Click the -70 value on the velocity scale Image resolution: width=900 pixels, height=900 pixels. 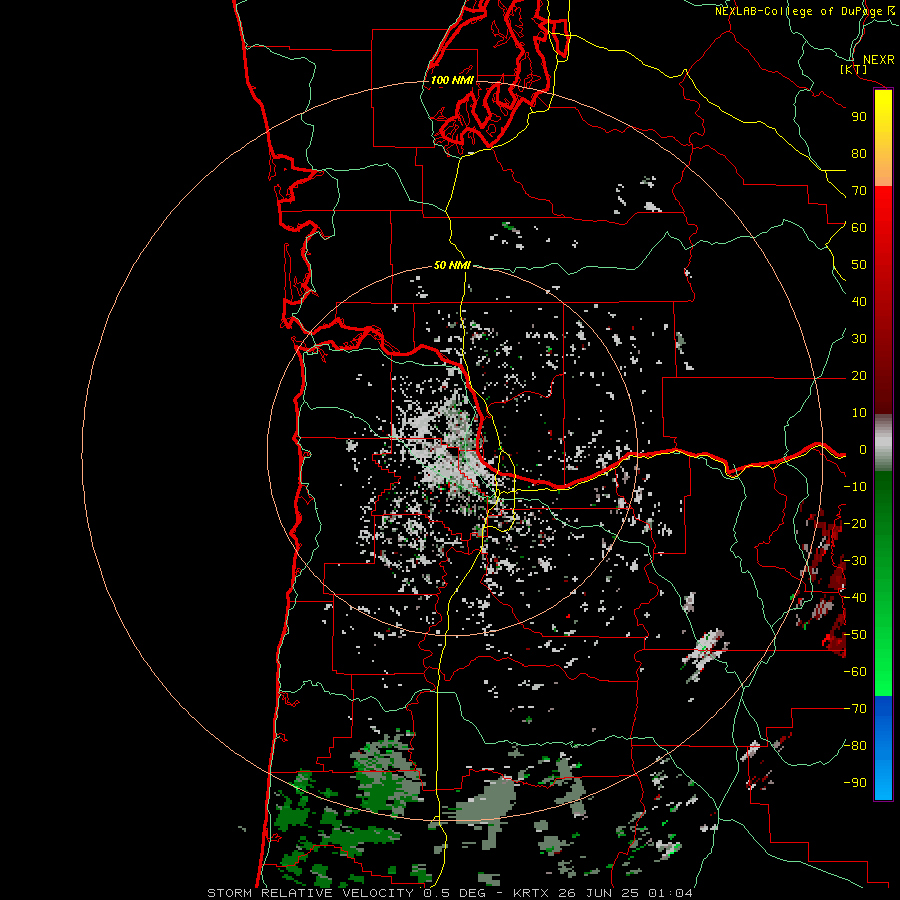855,709
